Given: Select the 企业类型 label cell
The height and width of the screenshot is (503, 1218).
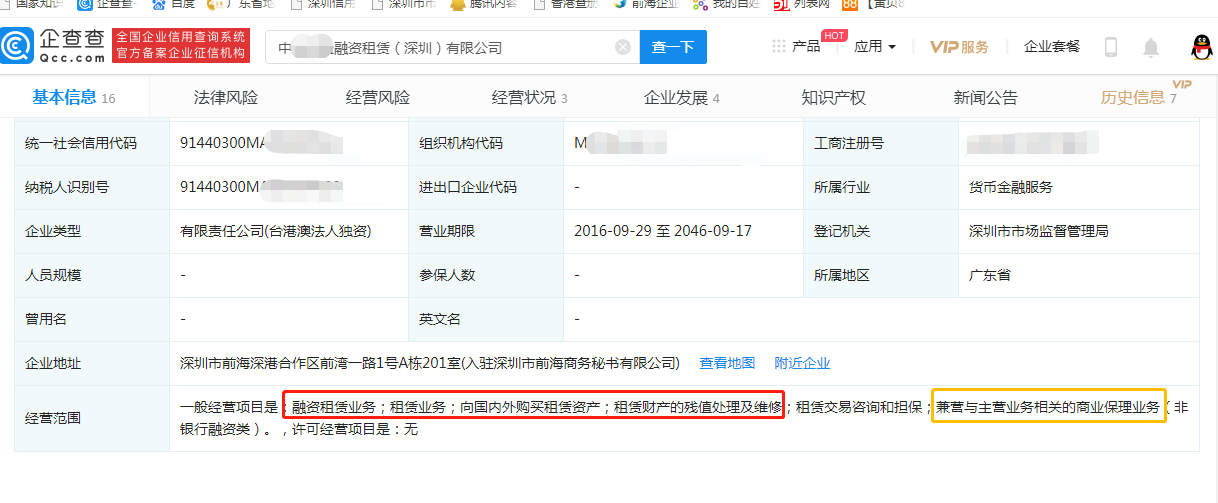Looking at the screenshot, I should click(92, 231).
